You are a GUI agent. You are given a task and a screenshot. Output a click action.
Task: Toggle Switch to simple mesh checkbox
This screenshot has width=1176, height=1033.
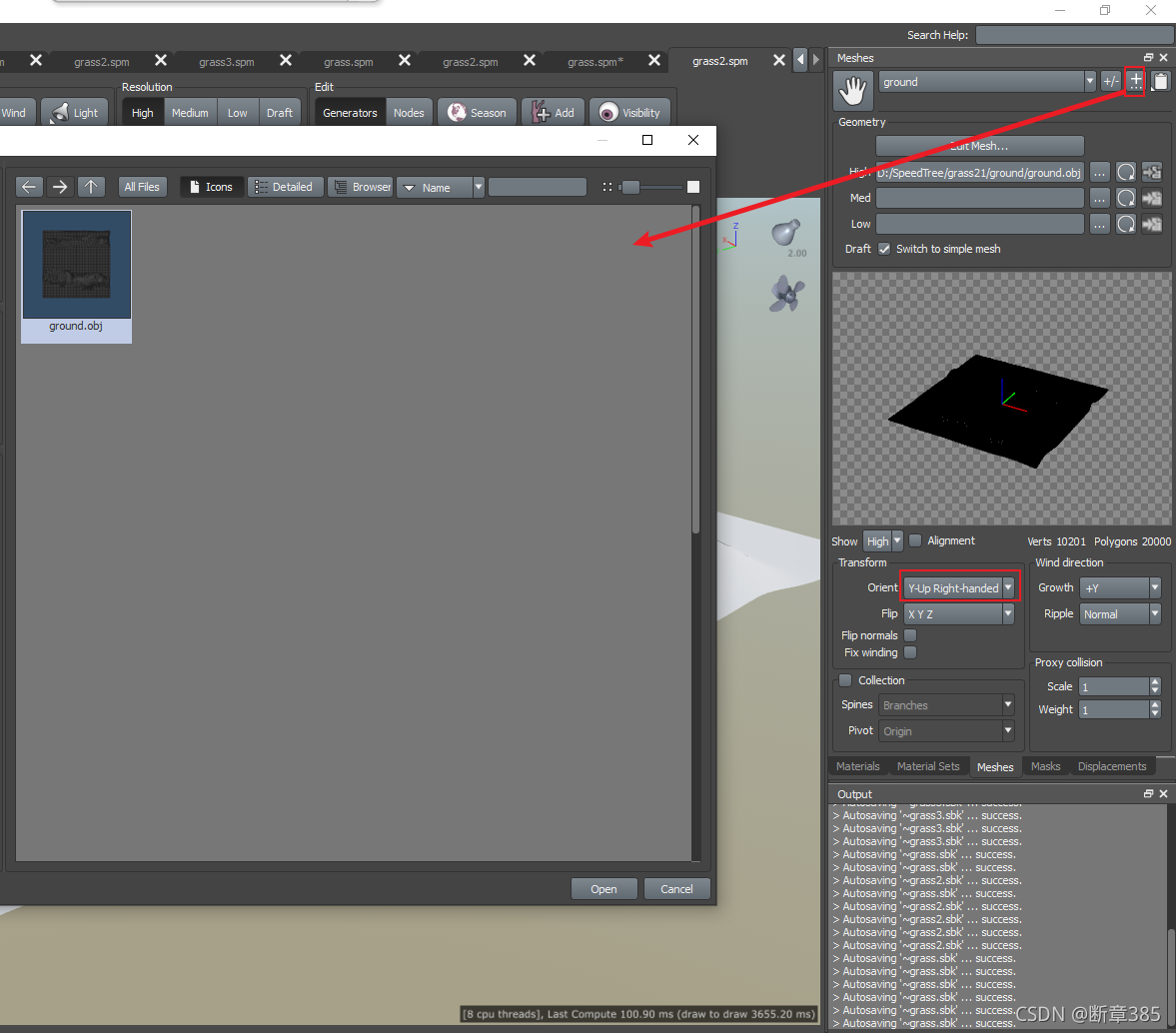point(884,249)
